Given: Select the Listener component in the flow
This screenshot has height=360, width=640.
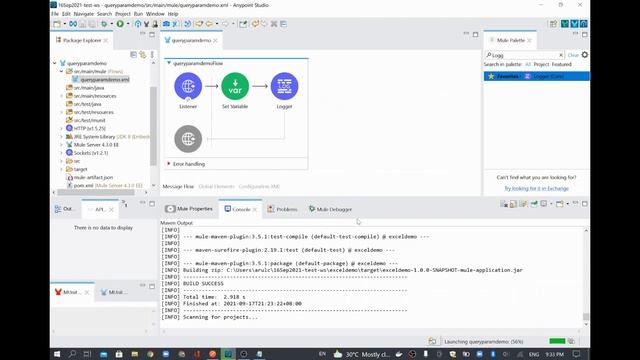Looking at the screenshot, I should (188, 86).
